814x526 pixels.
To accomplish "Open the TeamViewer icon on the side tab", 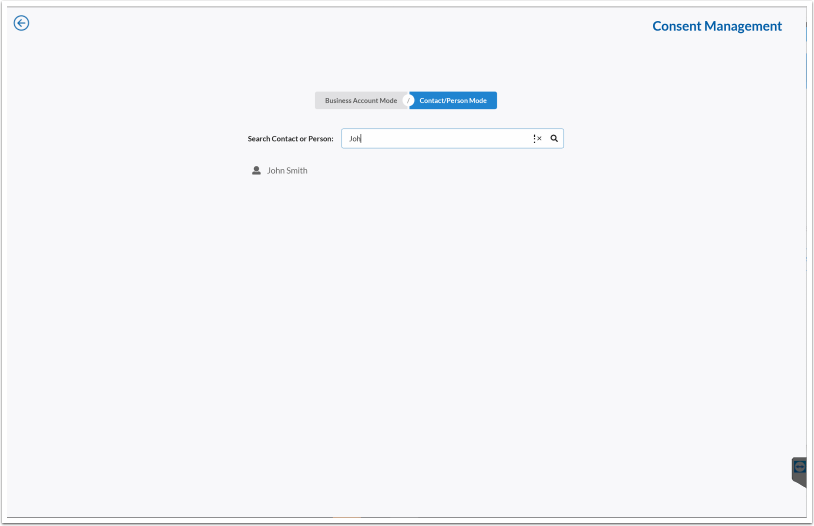I will 799,466.
